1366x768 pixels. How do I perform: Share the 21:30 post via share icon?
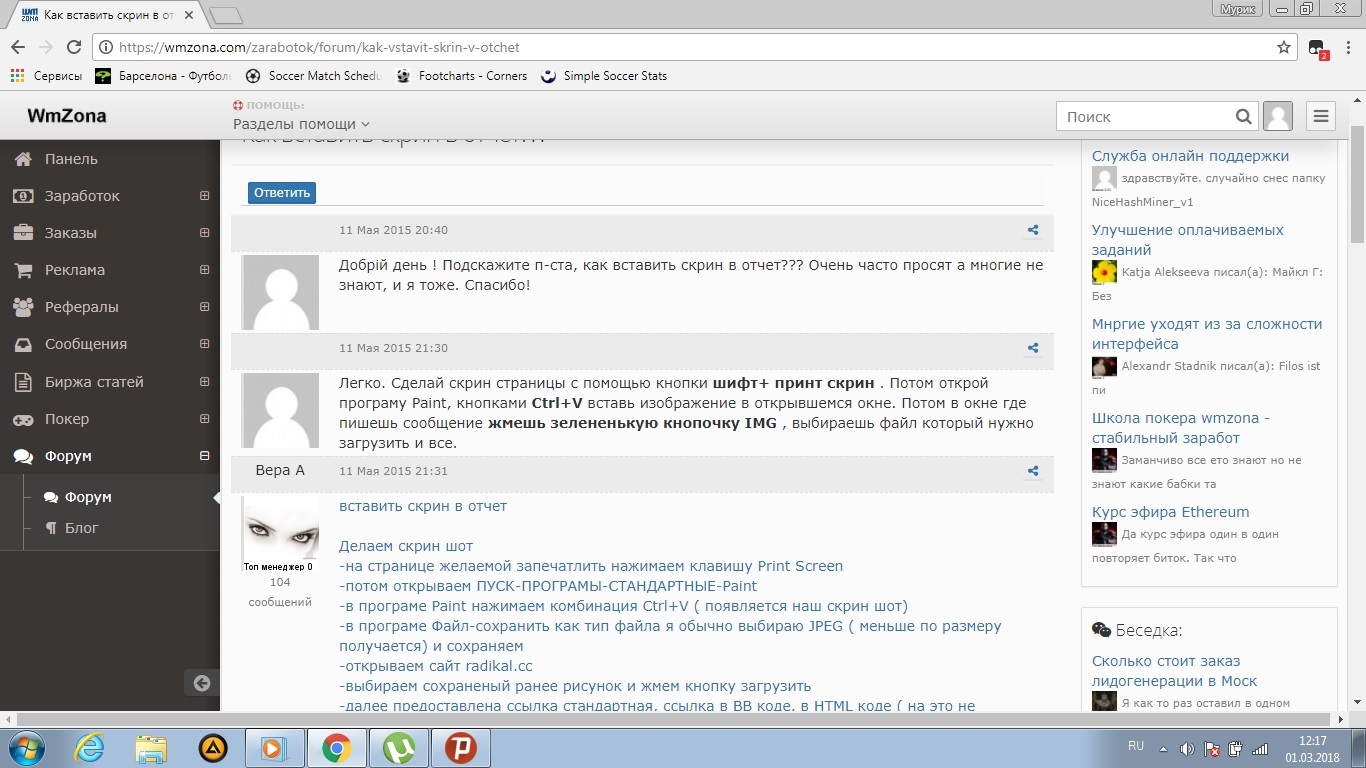tap(1033, 348)
